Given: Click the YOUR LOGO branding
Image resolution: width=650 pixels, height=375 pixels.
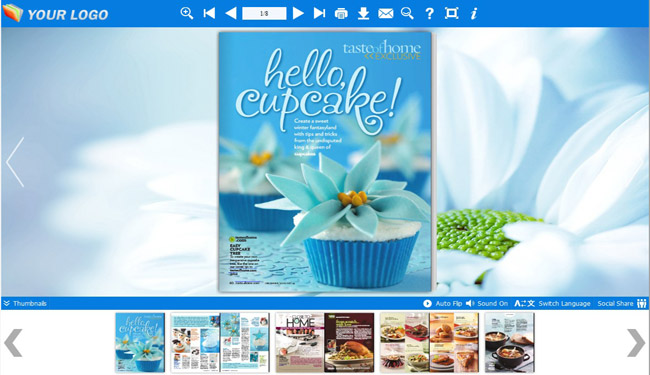Looking at the screenshot, I should coord(56,14).
